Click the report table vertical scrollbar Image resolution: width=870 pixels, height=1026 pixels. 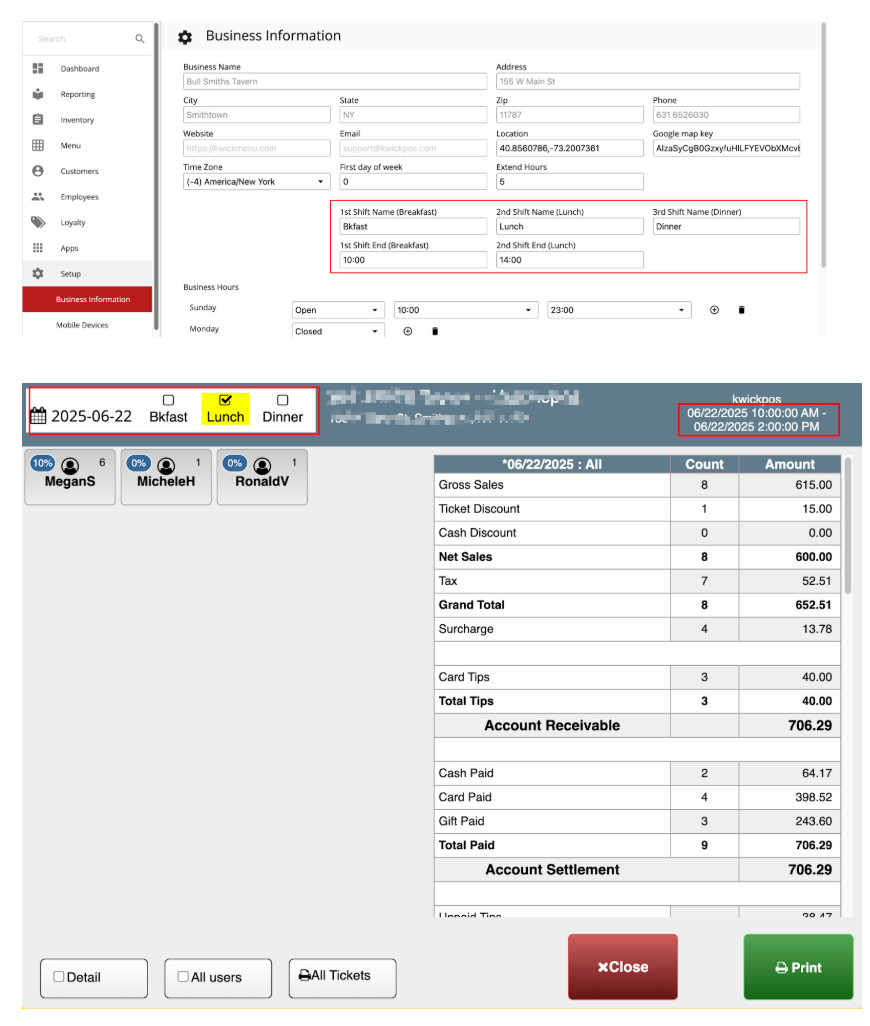(848, 526)
